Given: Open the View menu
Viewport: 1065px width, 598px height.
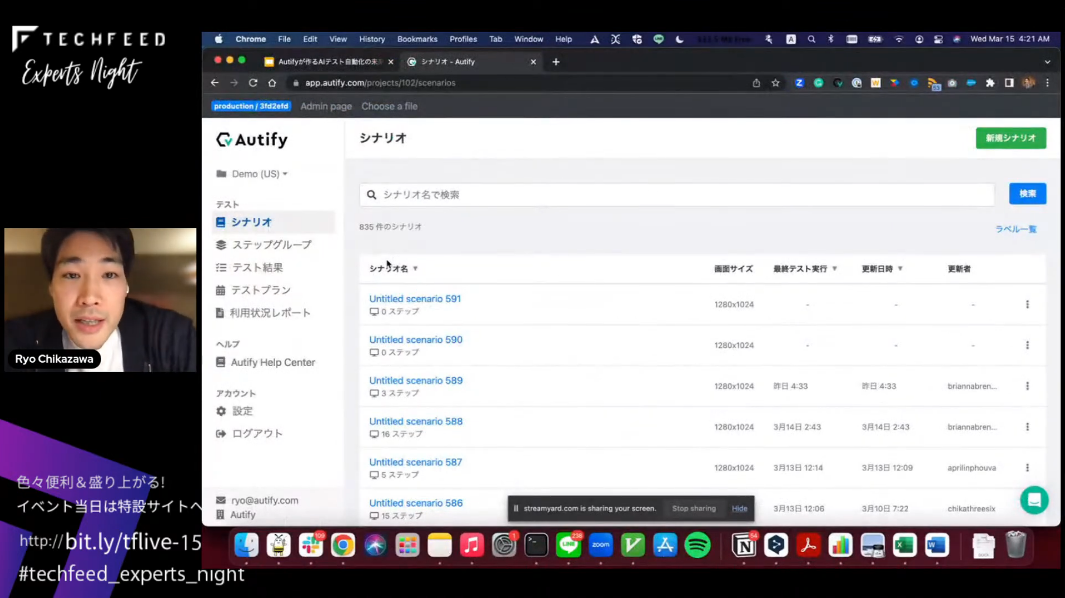Looking at the screenshot, I should pos(338,39).
